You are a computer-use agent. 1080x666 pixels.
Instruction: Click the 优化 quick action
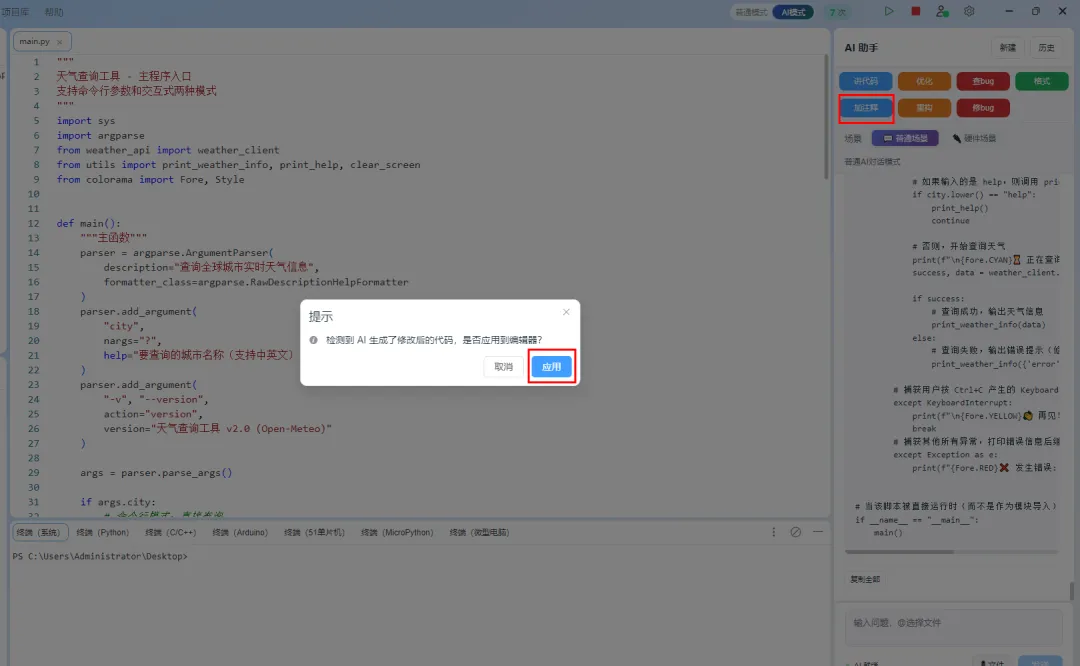924,81
